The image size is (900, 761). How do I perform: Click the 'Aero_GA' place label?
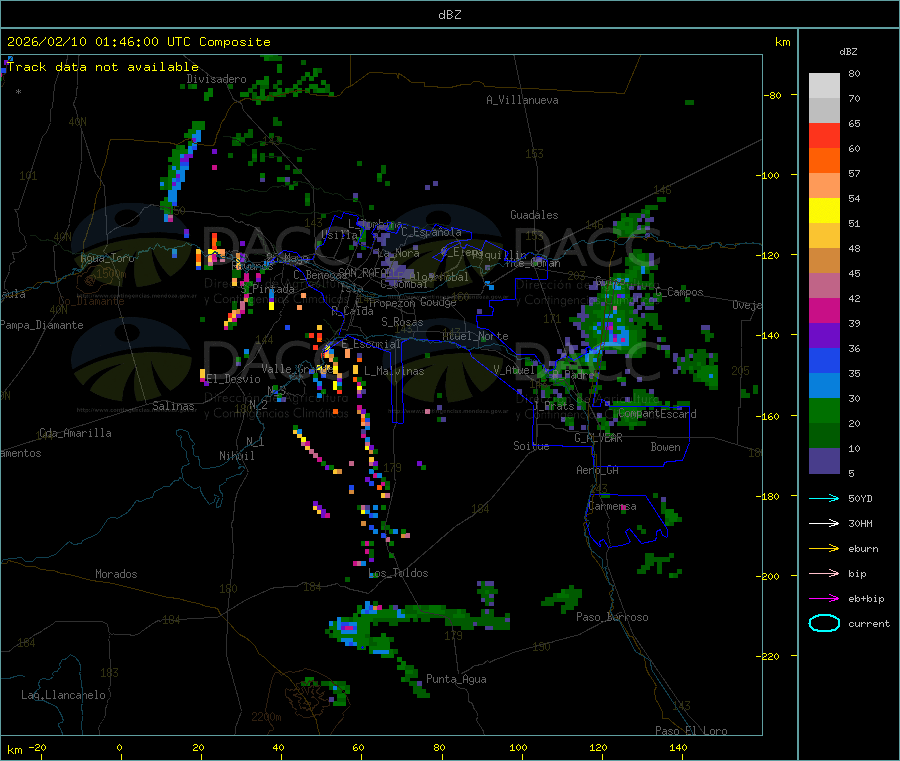tap(598, 470)
